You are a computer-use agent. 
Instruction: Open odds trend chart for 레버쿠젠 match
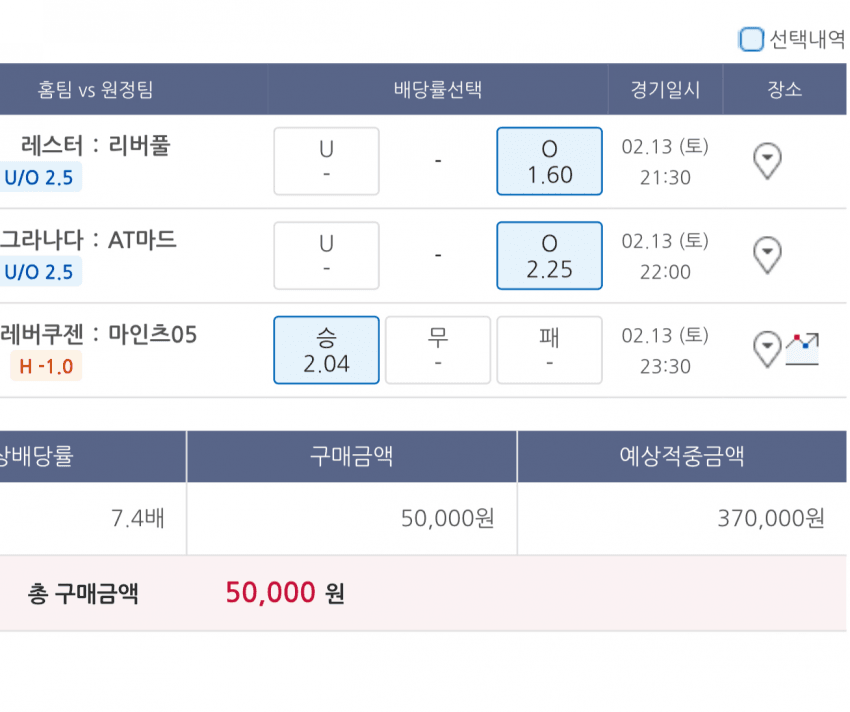pos(802,349)
